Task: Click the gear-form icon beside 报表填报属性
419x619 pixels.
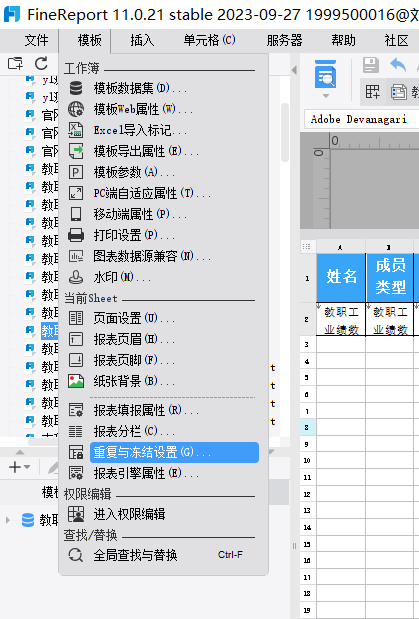Action: (x=76, y=411)
